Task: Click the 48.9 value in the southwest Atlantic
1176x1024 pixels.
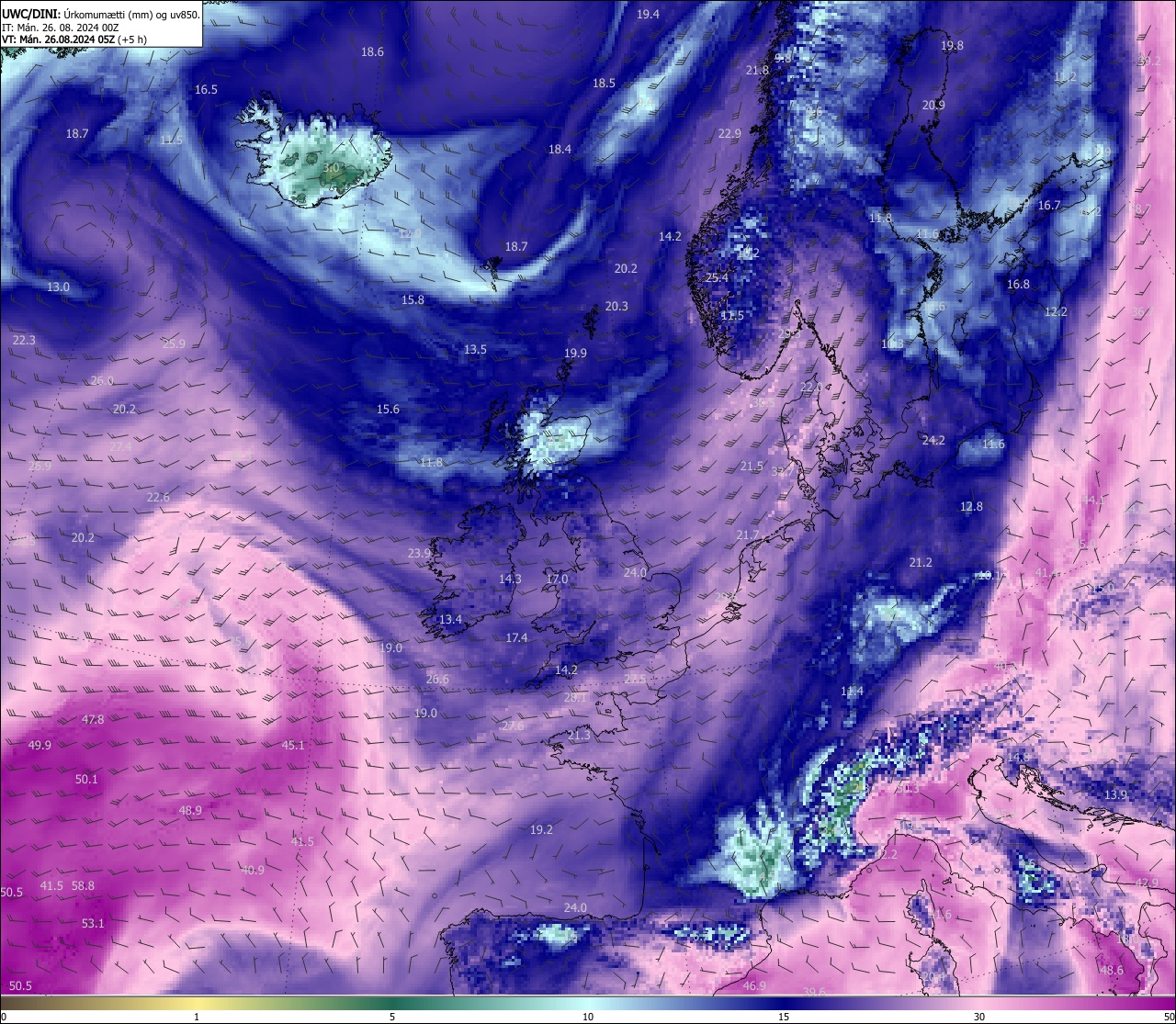Action: pos(191,811)
